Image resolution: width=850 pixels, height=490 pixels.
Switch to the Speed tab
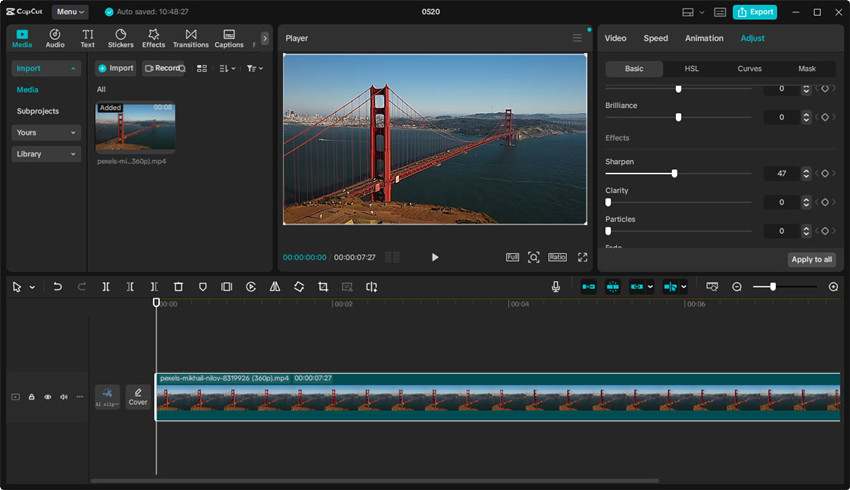coord(655,38)
